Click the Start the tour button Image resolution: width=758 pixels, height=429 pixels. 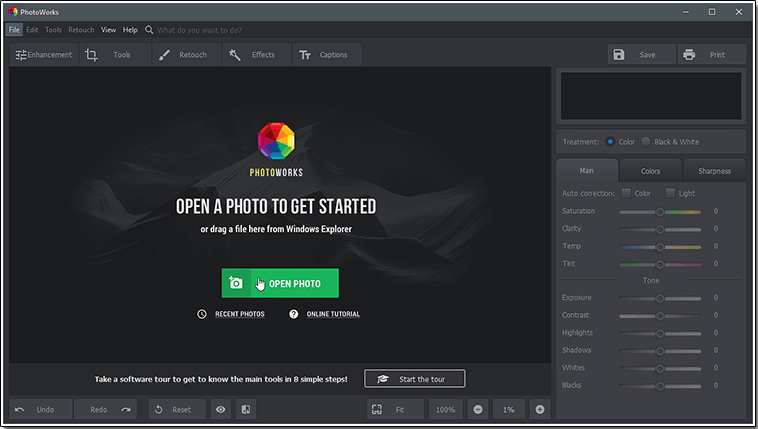pos(415,379)
